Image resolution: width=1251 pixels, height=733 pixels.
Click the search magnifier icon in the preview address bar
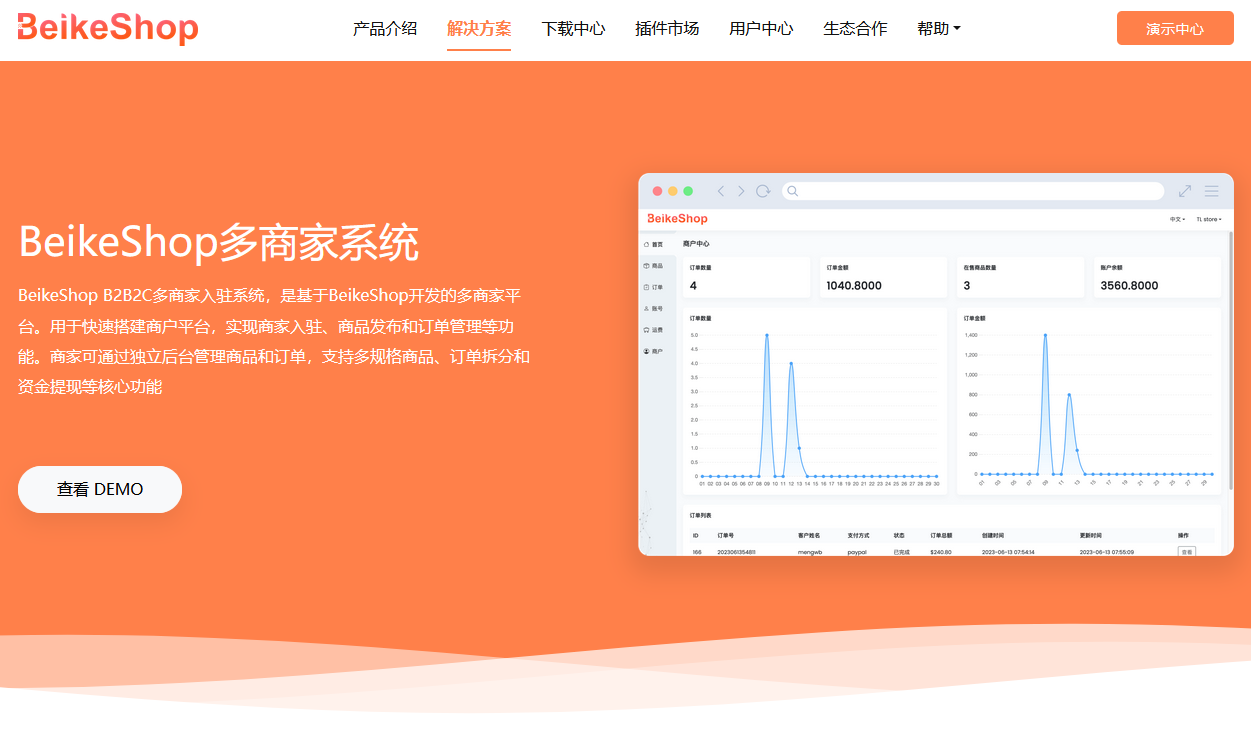(x=793, y=191)
